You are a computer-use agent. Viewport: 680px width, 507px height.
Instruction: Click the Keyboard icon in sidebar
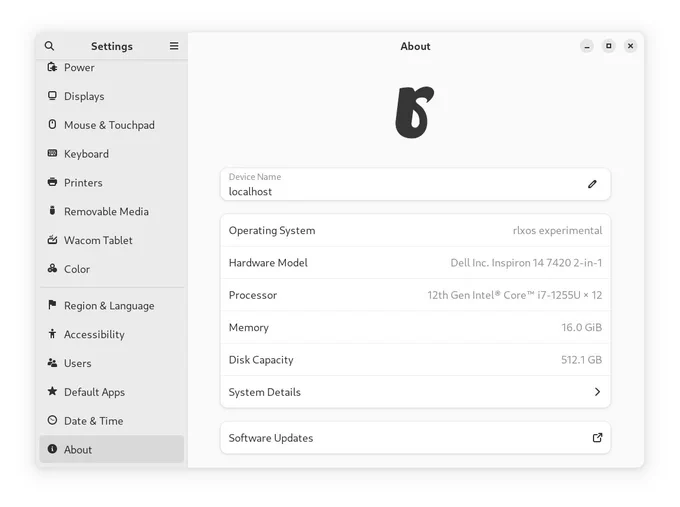tap(52, 153)
